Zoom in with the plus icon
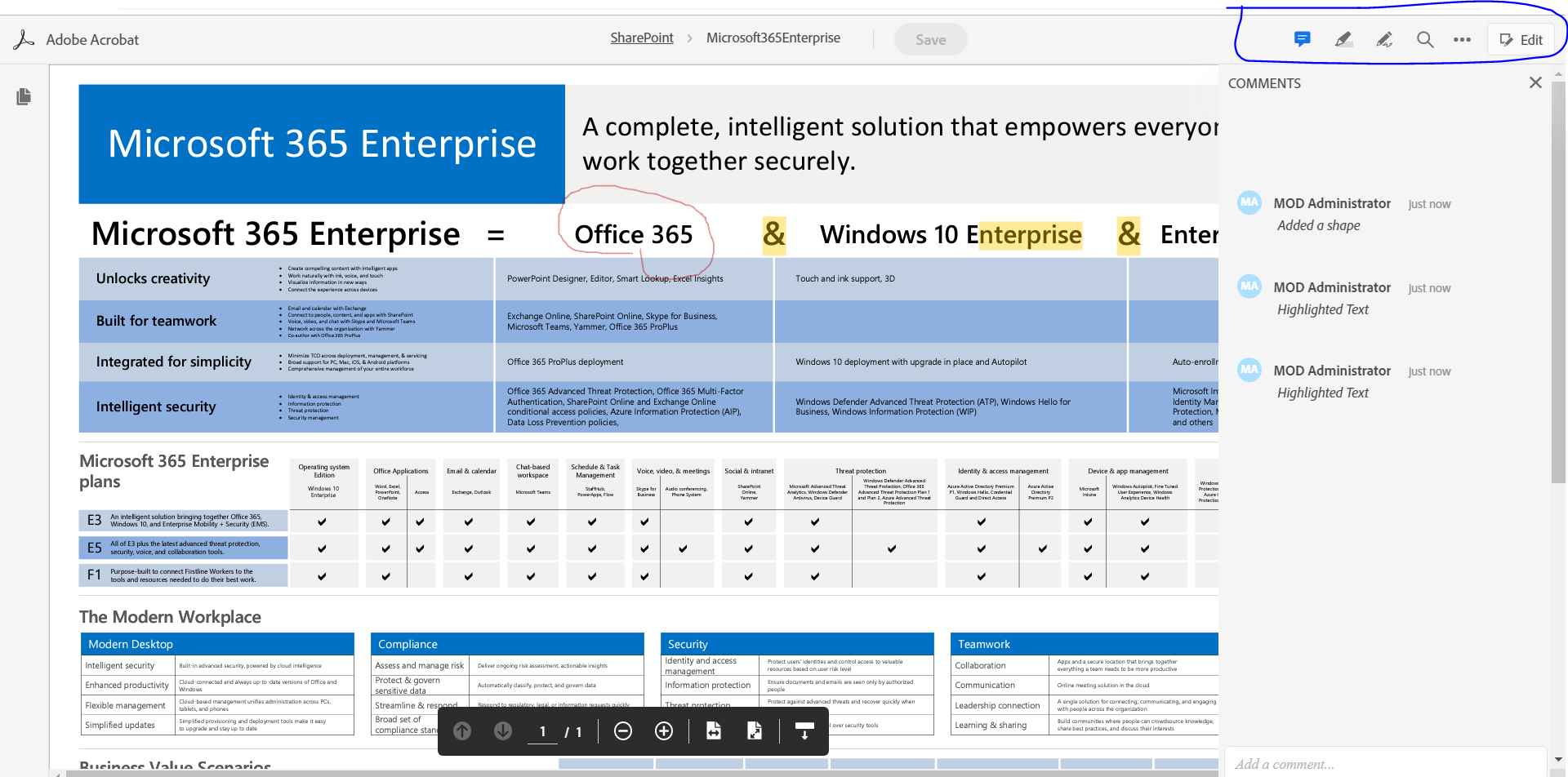 tap(664, 731)
